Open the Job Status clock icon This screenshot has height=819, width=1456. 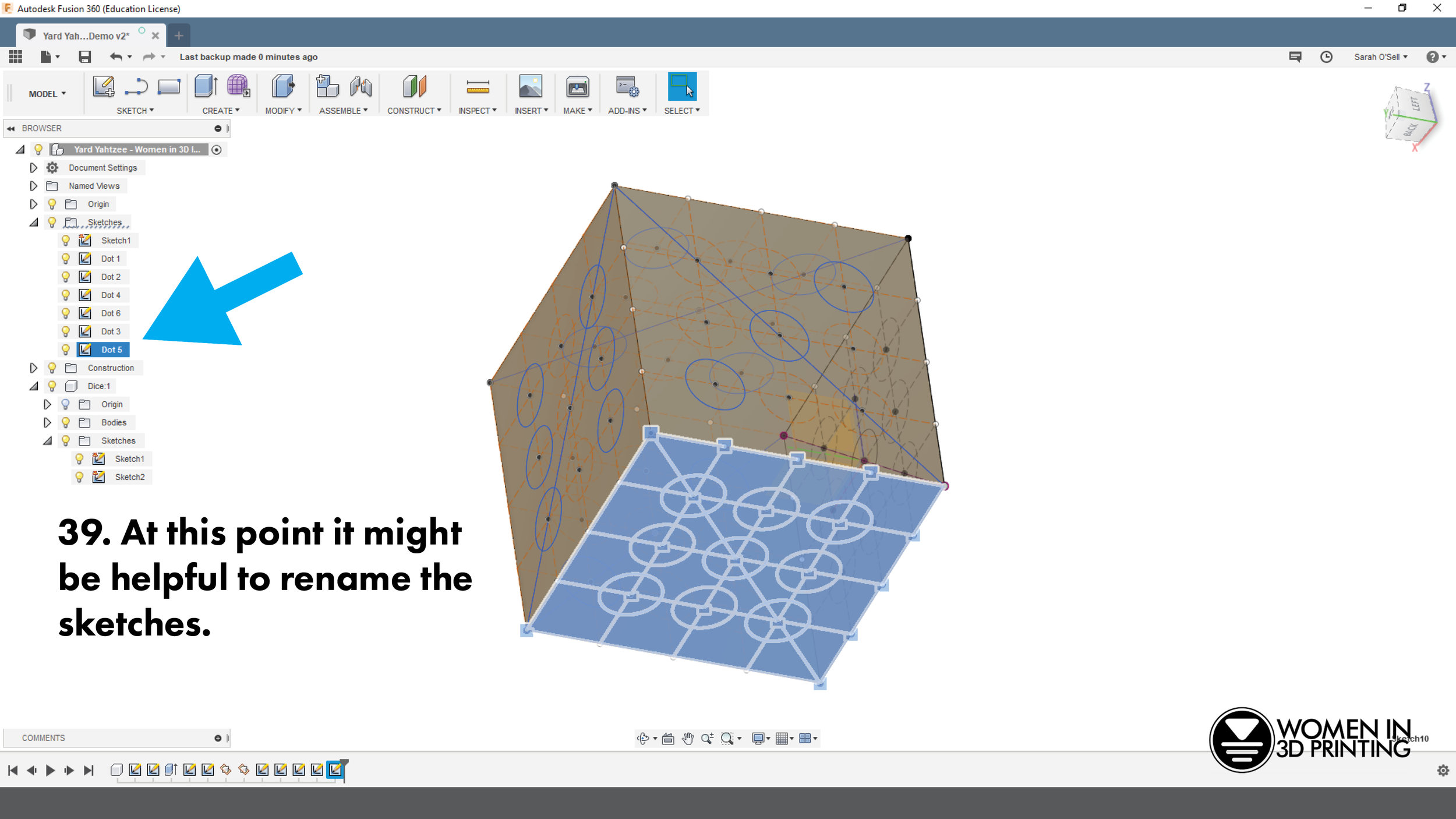(x=1326, y=57)
